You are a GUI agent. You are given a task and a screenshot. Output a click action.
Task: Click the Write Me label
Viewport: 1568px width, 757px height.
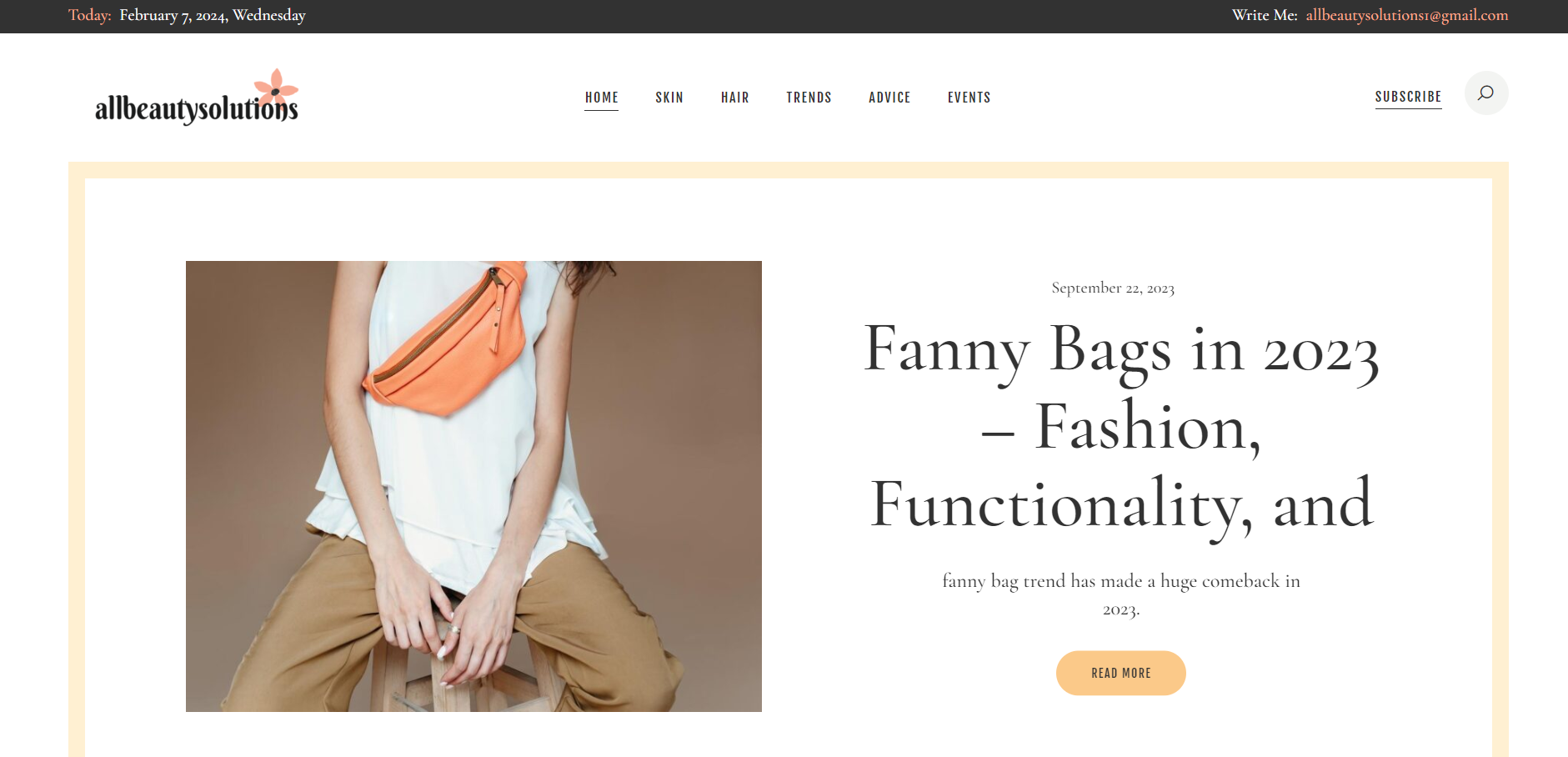click(1265, 15)
